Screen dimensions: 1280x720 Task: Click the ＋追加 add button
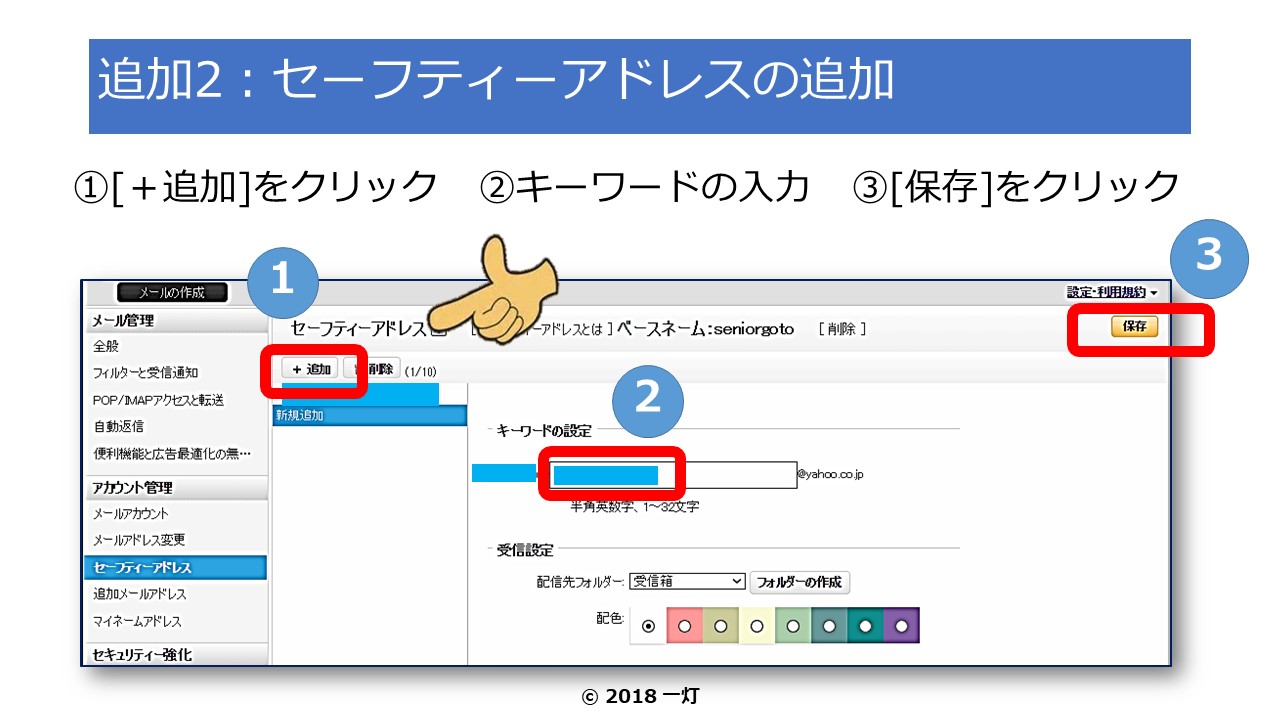point(311,369)
